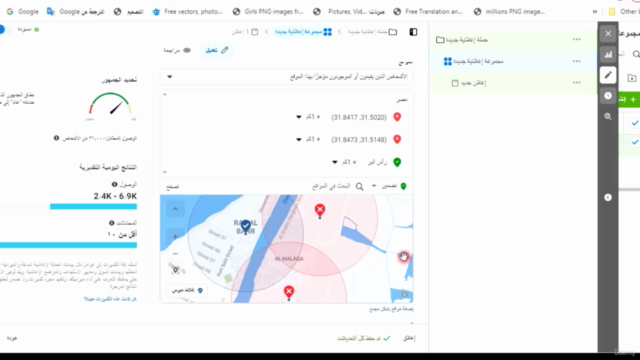Open the options menu (...) for حملة إعلانية جديدة
Viewport: 640px width, 360px height.
576,40
